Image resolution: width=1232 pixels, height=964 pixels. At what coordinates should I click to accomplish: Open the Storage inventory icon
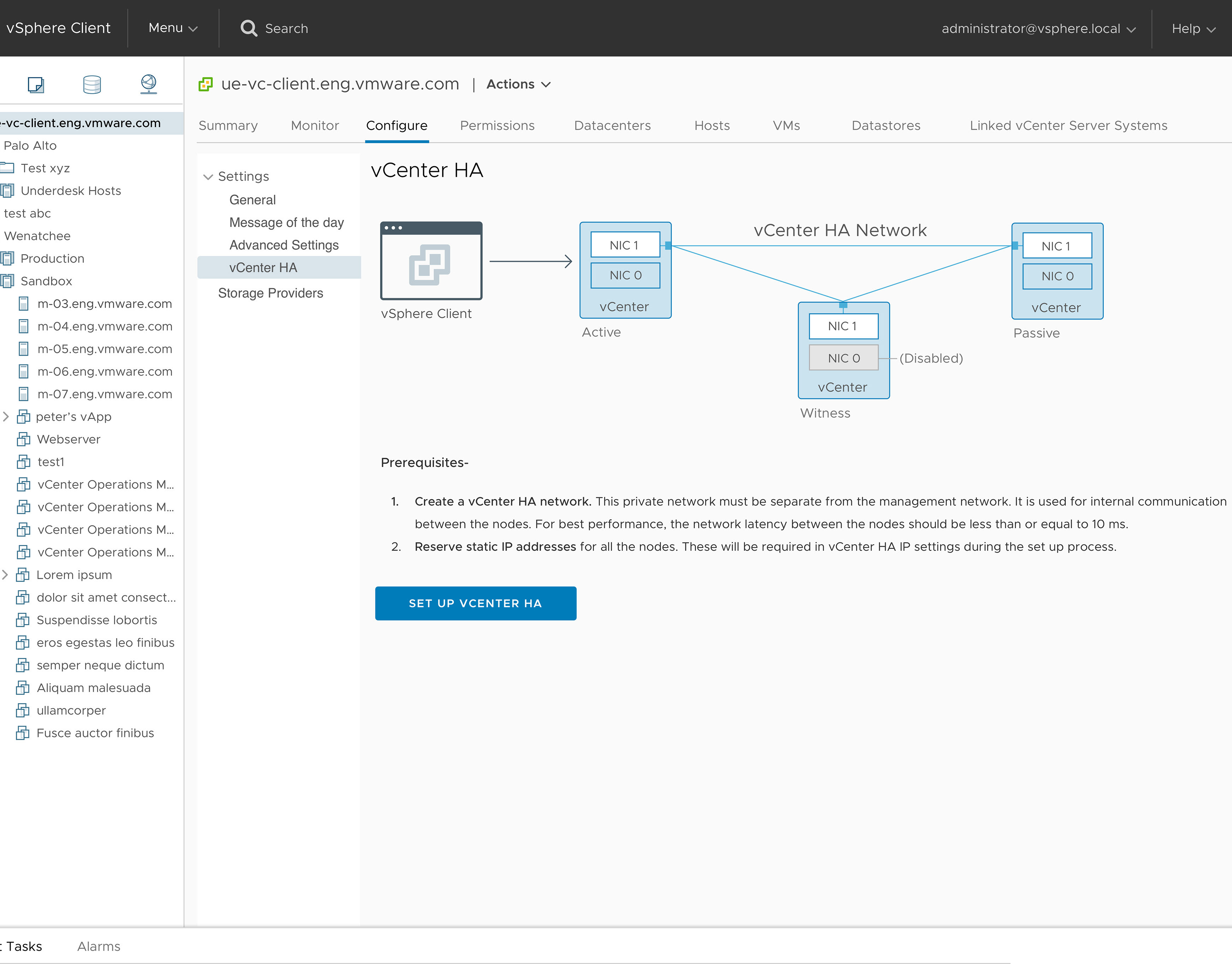(92, 85)
